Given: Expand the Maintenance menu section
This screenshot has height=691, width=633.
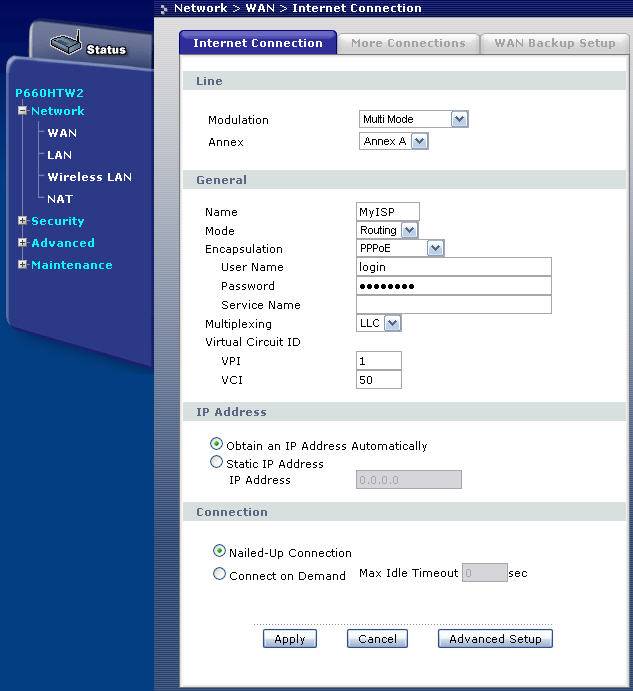Looking at the screenshot, I should [x=22, y=265].
